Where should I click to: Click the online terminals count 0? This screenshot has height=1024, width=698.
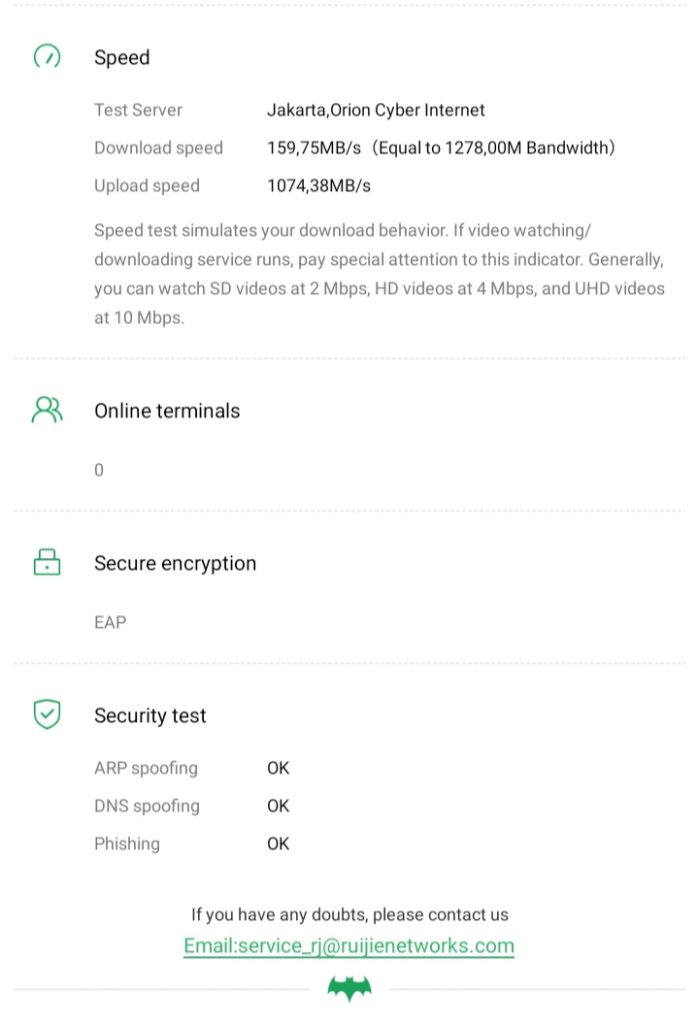click(99, 470)
